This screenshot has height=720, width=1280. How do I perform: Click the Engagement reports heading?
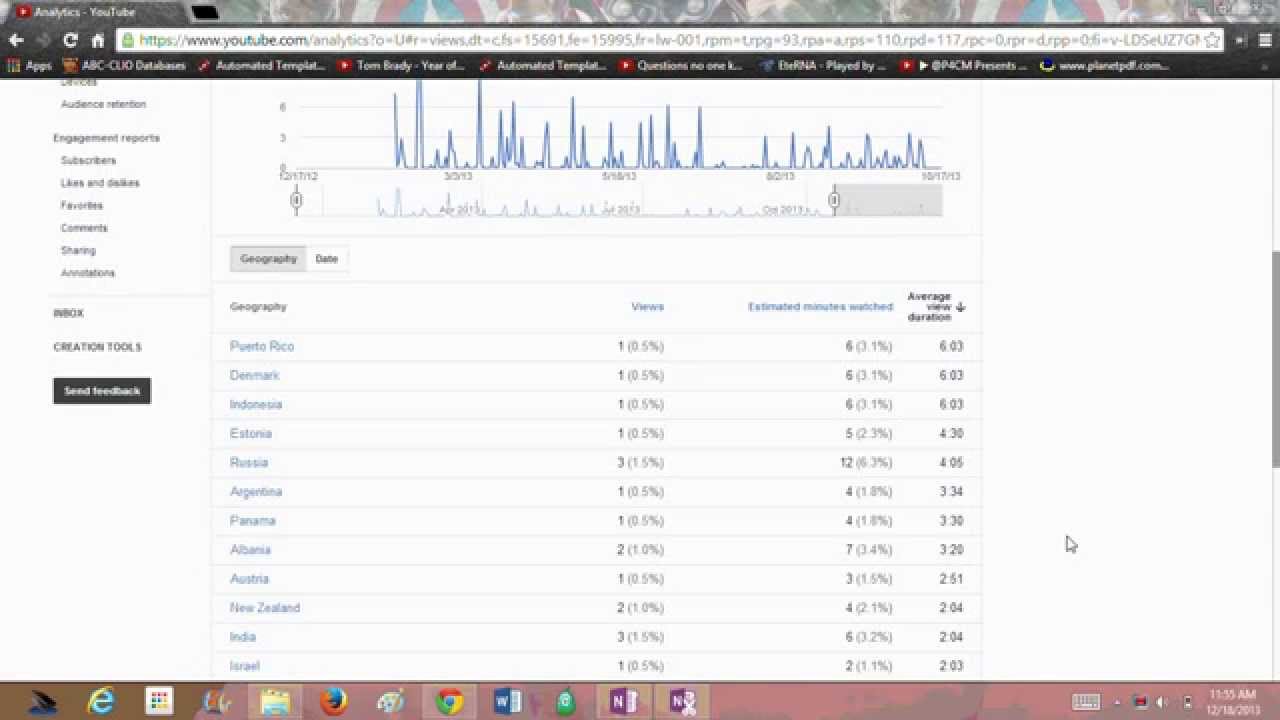(x=106, y=138)
